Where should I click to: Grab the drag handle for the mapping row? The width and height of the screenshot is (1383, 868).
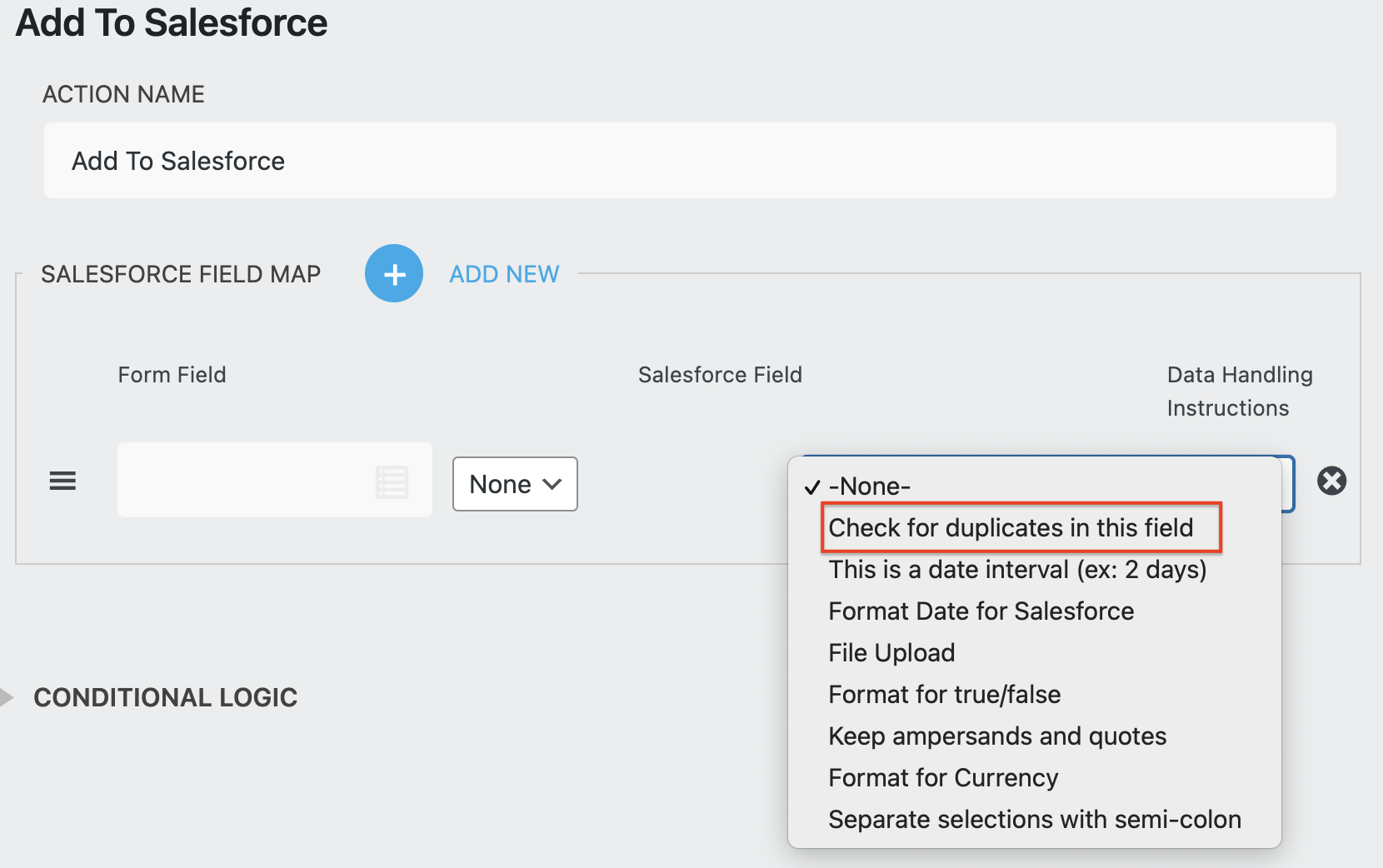[x=62, y=481]
